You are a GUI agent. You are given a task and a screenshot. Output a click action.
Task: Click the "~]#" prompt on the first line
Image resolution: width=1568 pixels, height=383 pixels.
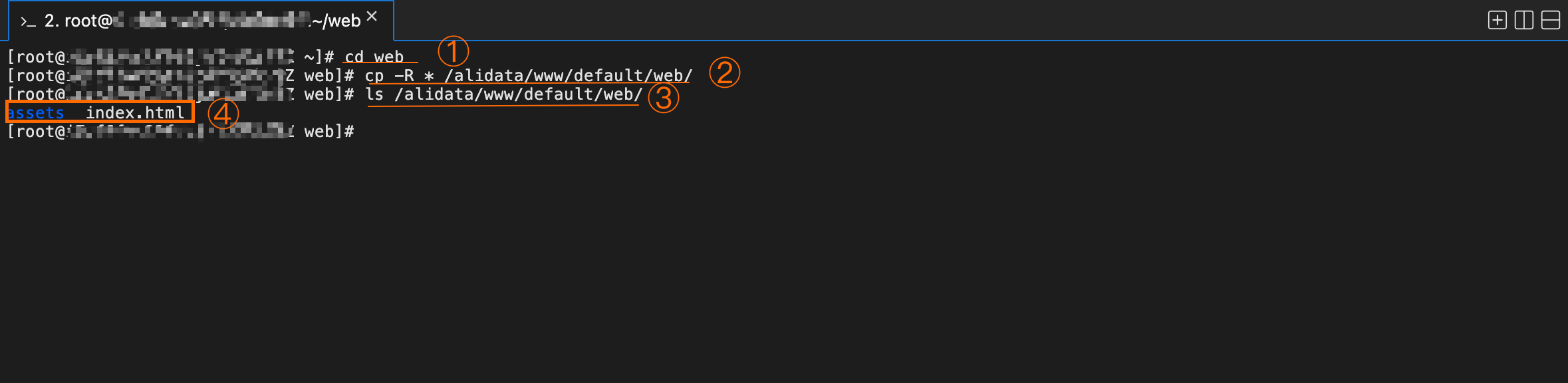pyautogui.click(x=319, y=57)
